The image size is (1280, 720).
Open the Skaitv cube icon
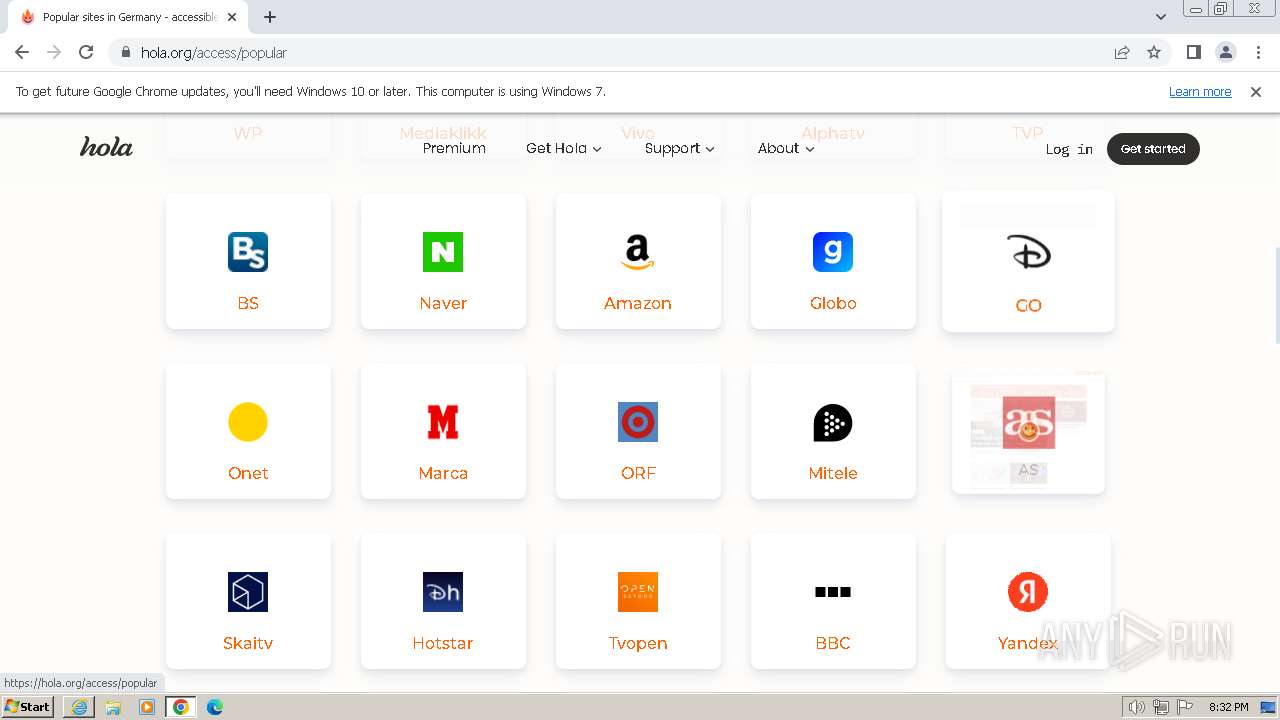[x=248, y=592]
